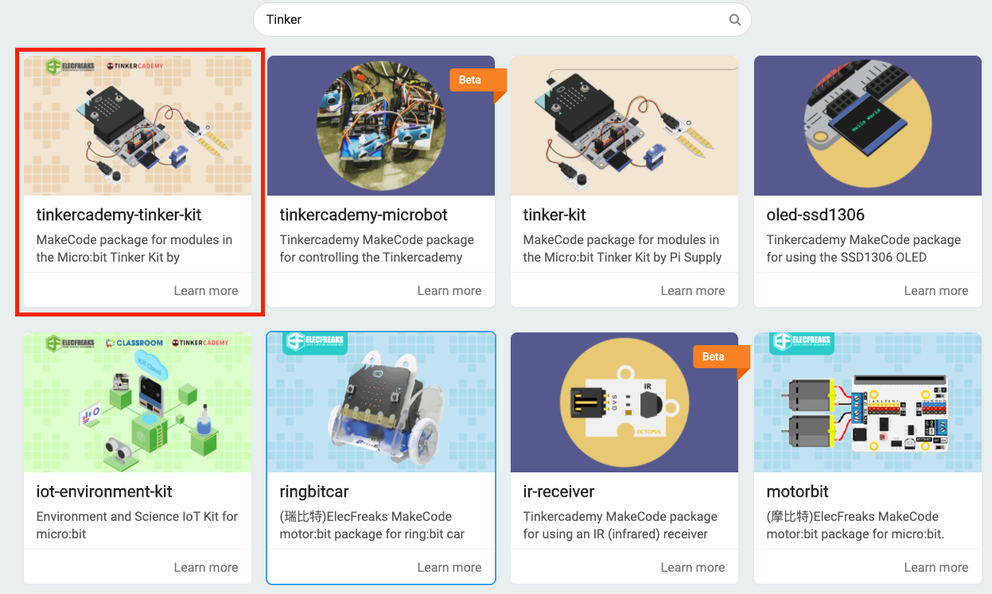Click Learn more for tinkercademy-tinker-kit
Screen dimensions: 992x594
pos(206,290)
